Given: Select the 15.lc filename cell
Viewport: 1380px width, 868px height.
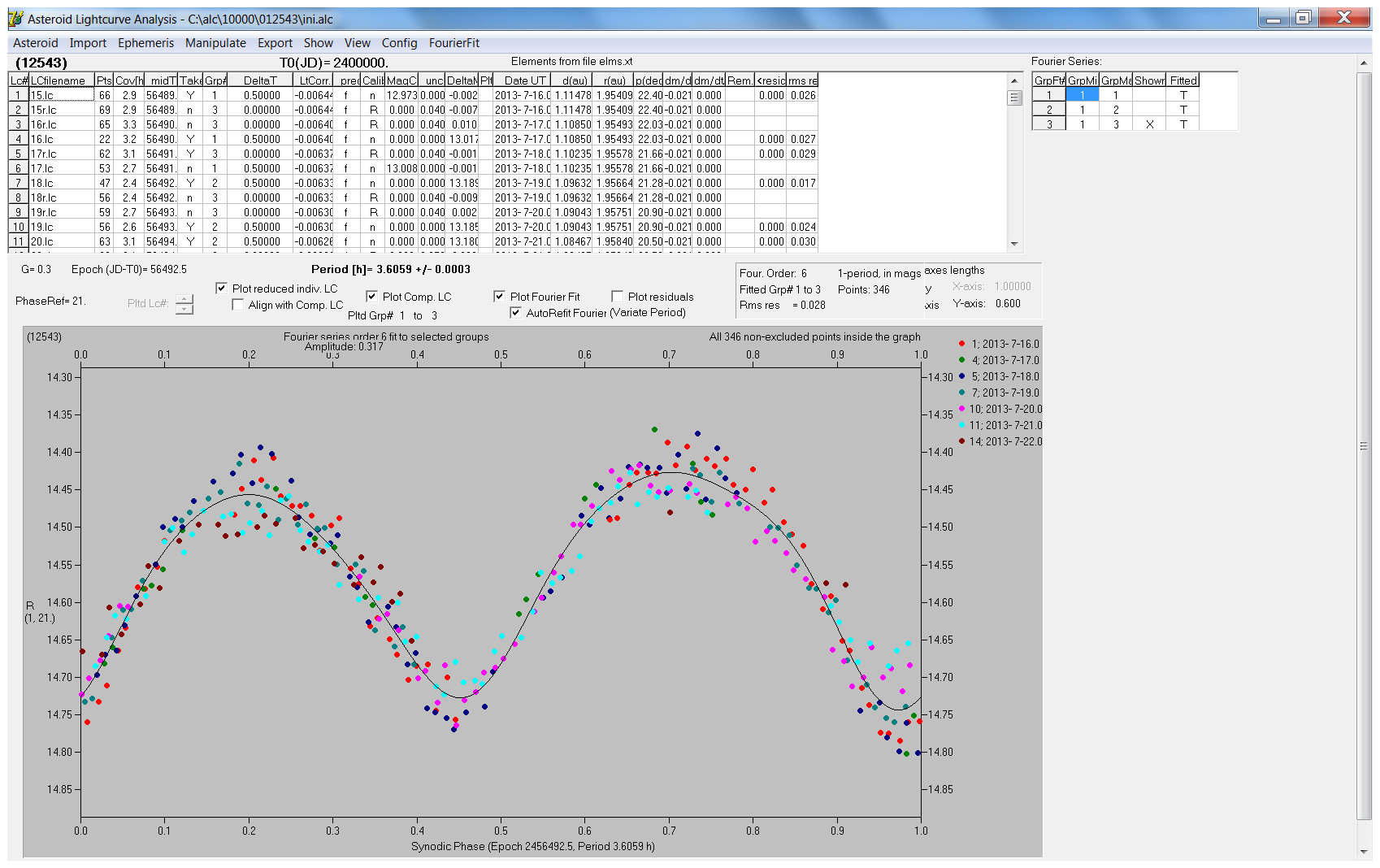Looking at the screenshot, I should 62,95.
